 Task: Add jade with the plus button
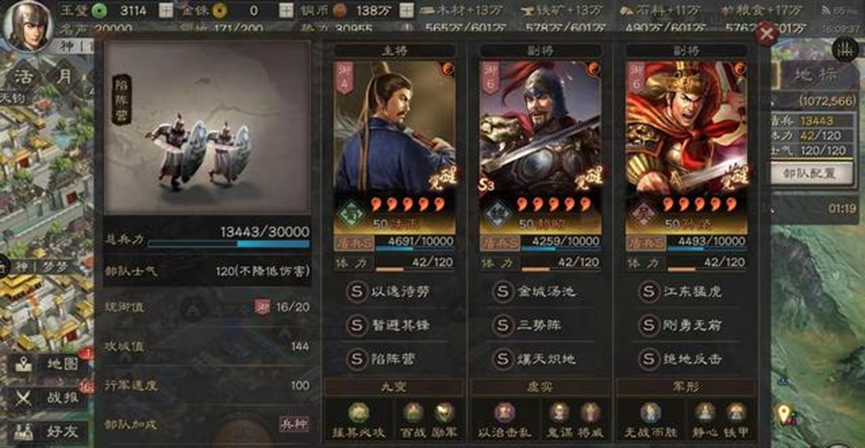[165, 10]
